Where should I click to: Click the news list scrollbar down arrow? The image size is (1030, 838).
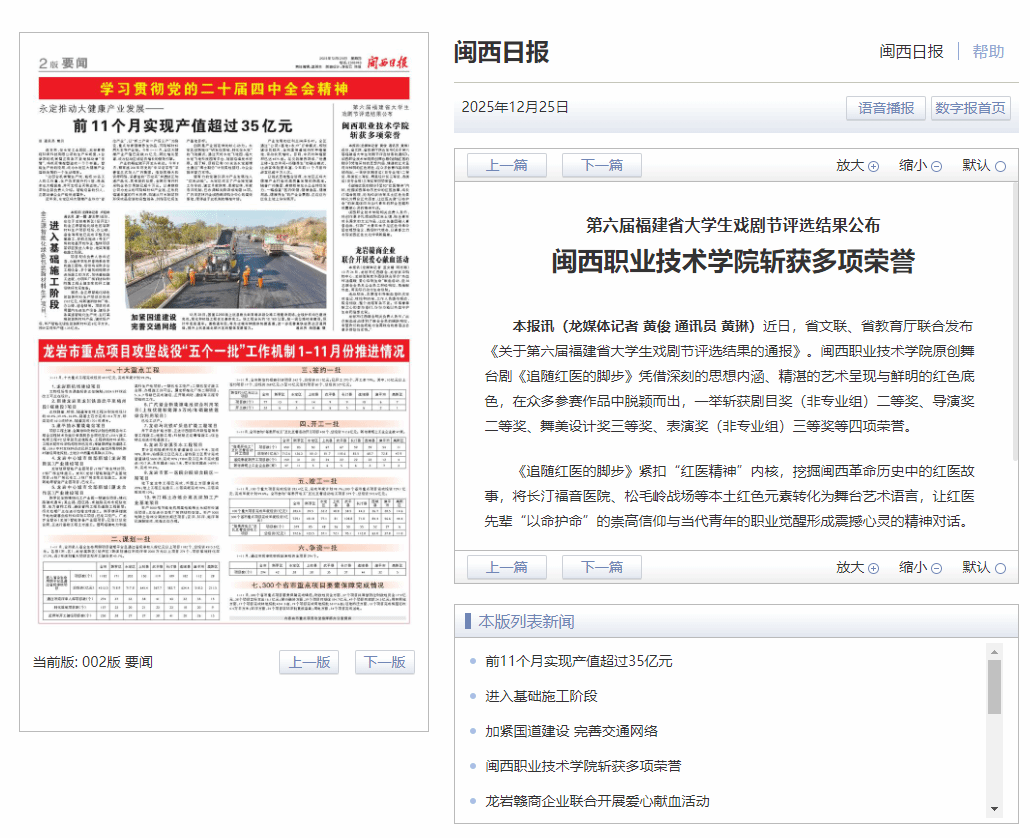pos(994,808)
